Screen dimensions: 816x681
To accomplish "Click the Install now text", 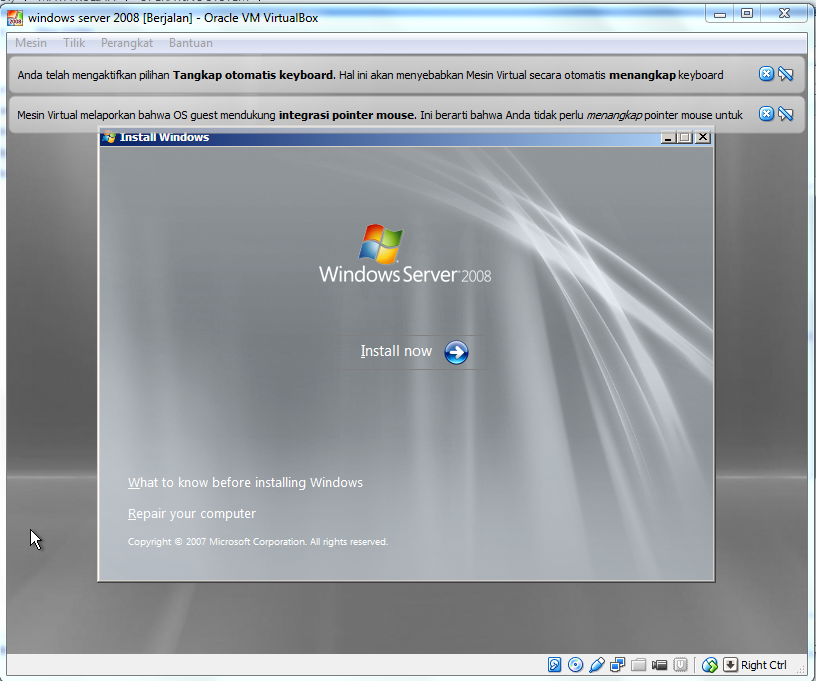I will [396, 351].
